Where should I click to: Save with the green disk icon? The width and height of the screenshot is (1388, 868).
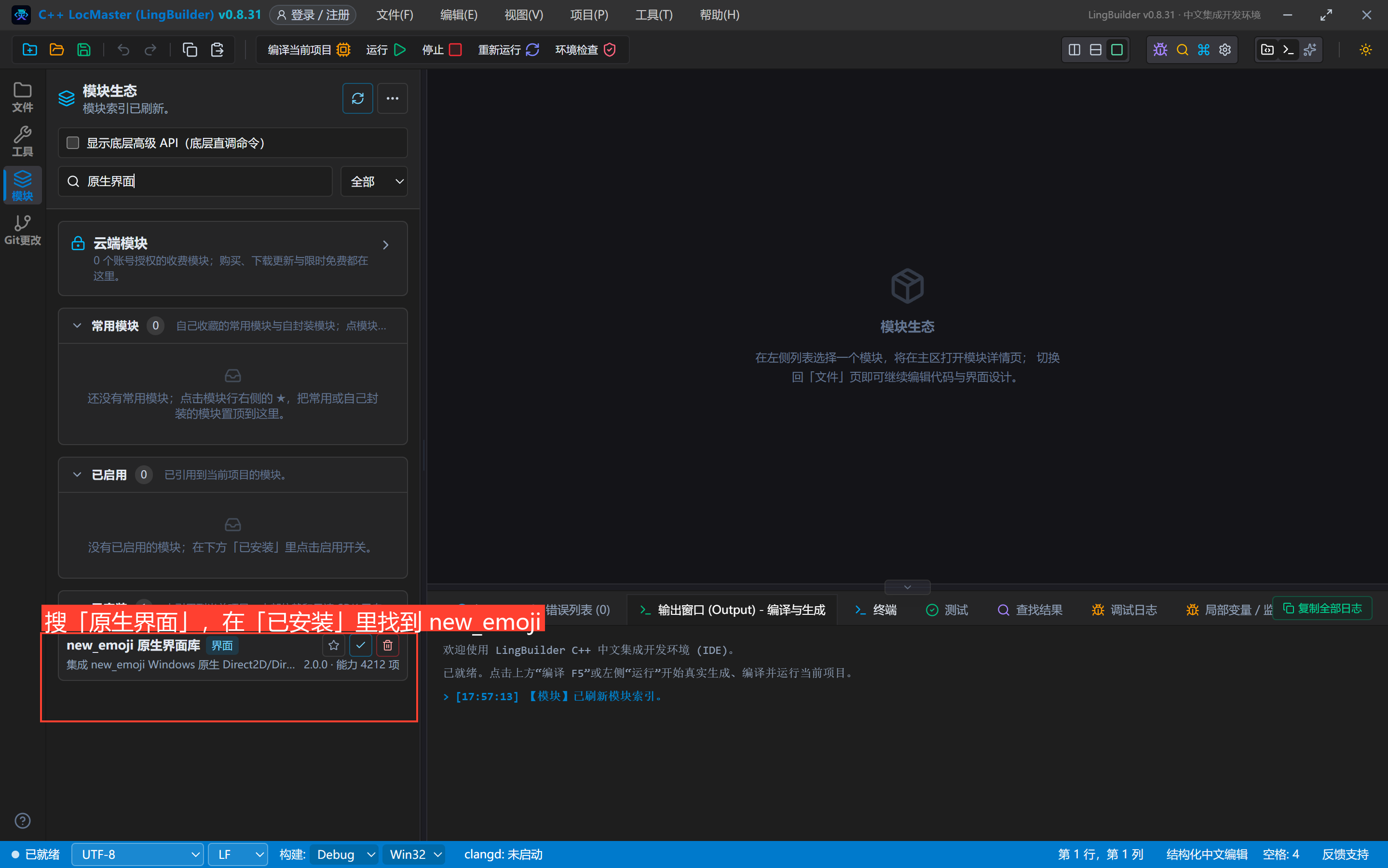coord(84,50)
